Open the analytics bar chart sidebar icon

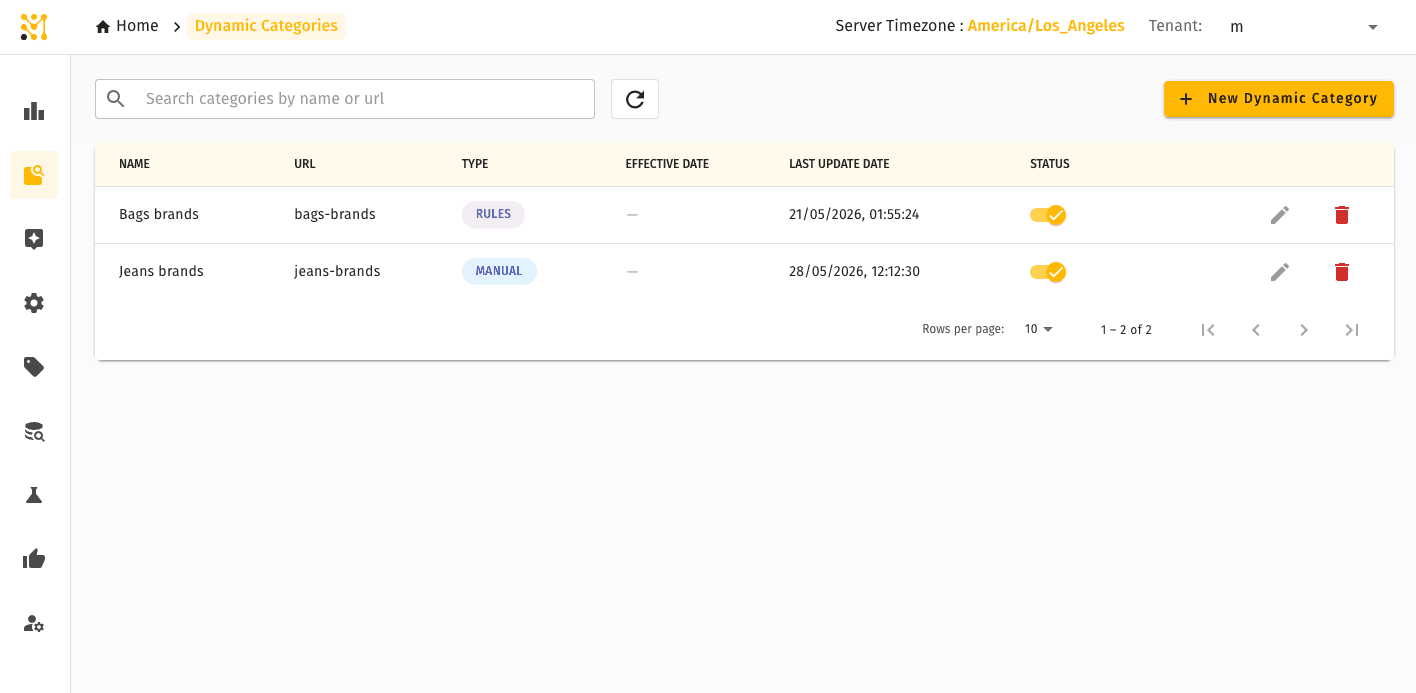tap(34, 111)
